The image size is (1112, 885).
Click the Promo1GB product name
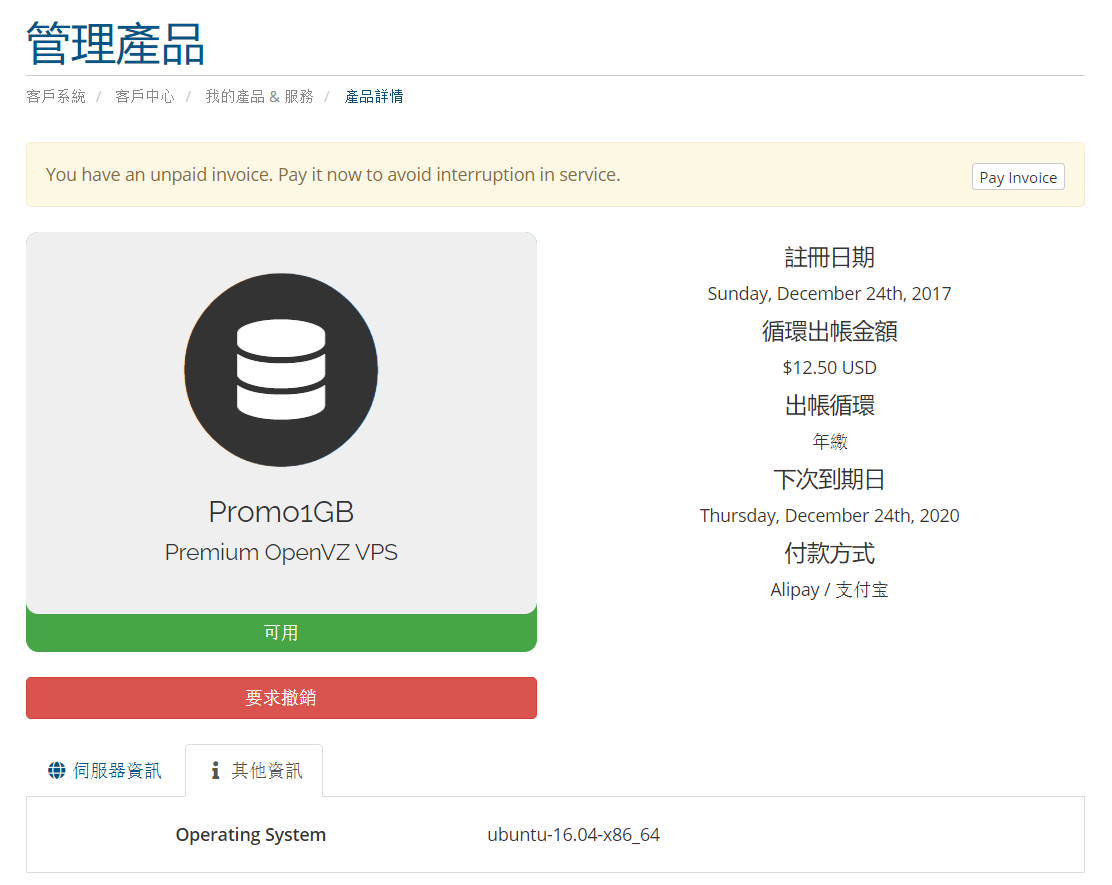(281, 512)
